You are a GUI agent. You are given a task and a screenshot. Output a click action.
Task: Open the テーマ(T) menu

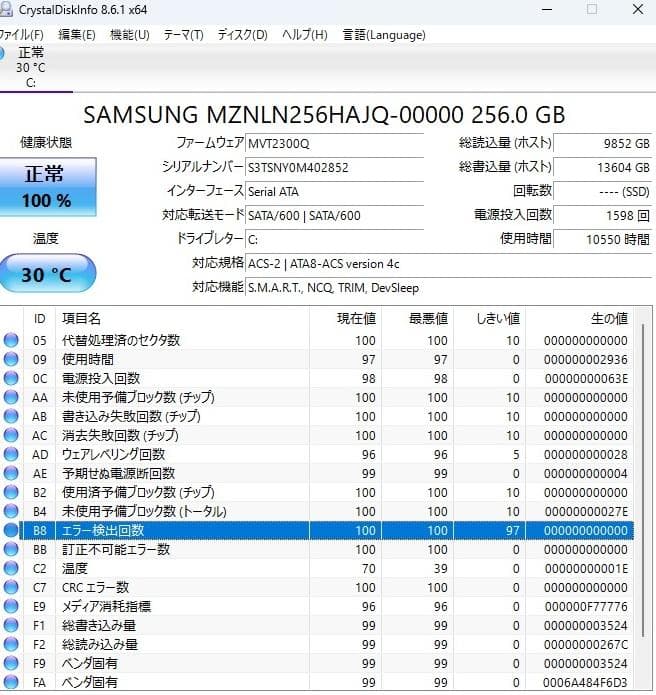183,35
